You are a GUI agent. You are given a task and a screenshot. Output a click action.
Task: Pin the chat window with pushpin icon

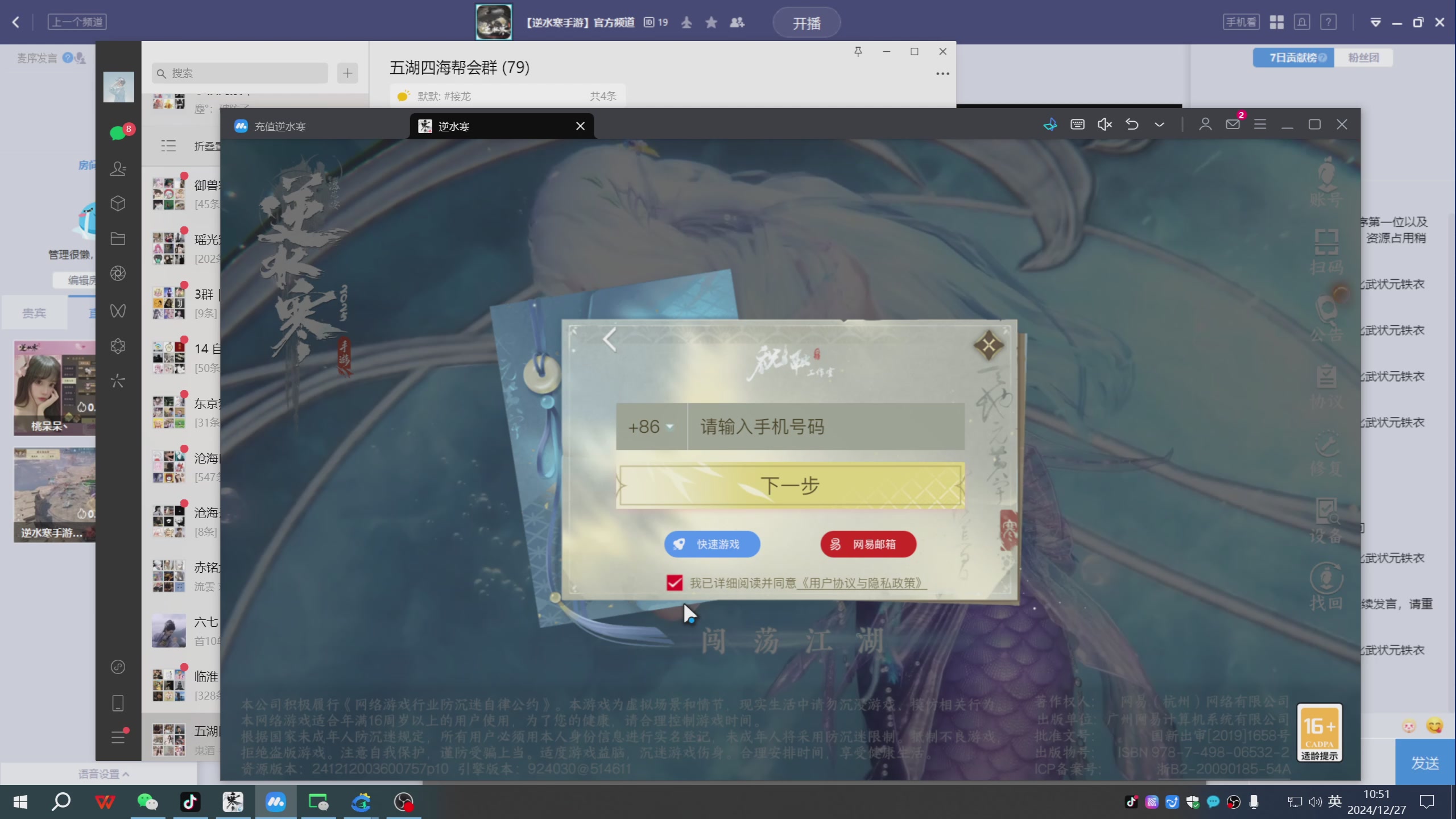click(x=858, y=52)
